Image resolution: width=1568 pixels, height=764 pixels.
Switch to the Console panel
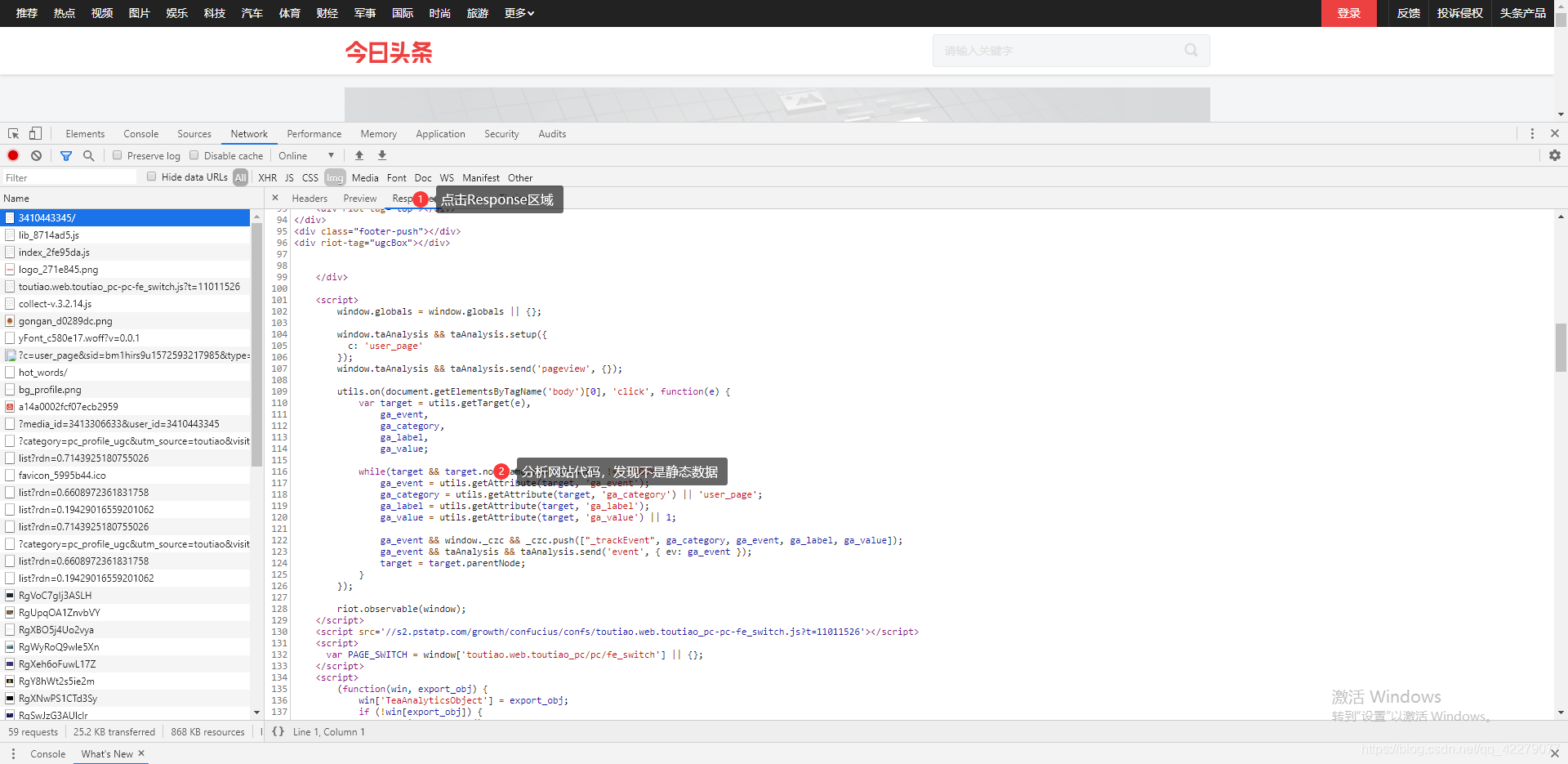coord(141,133)
